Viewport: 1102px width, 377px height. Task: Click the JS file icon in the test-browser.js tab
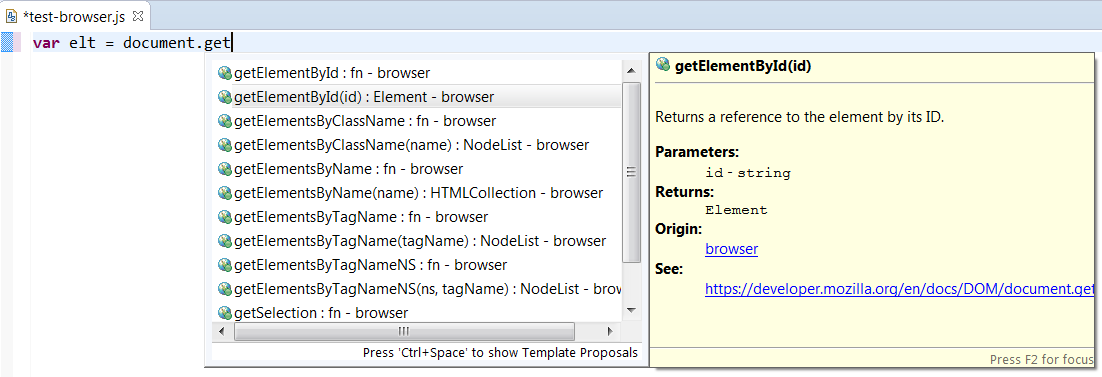[x=12, y=15]
